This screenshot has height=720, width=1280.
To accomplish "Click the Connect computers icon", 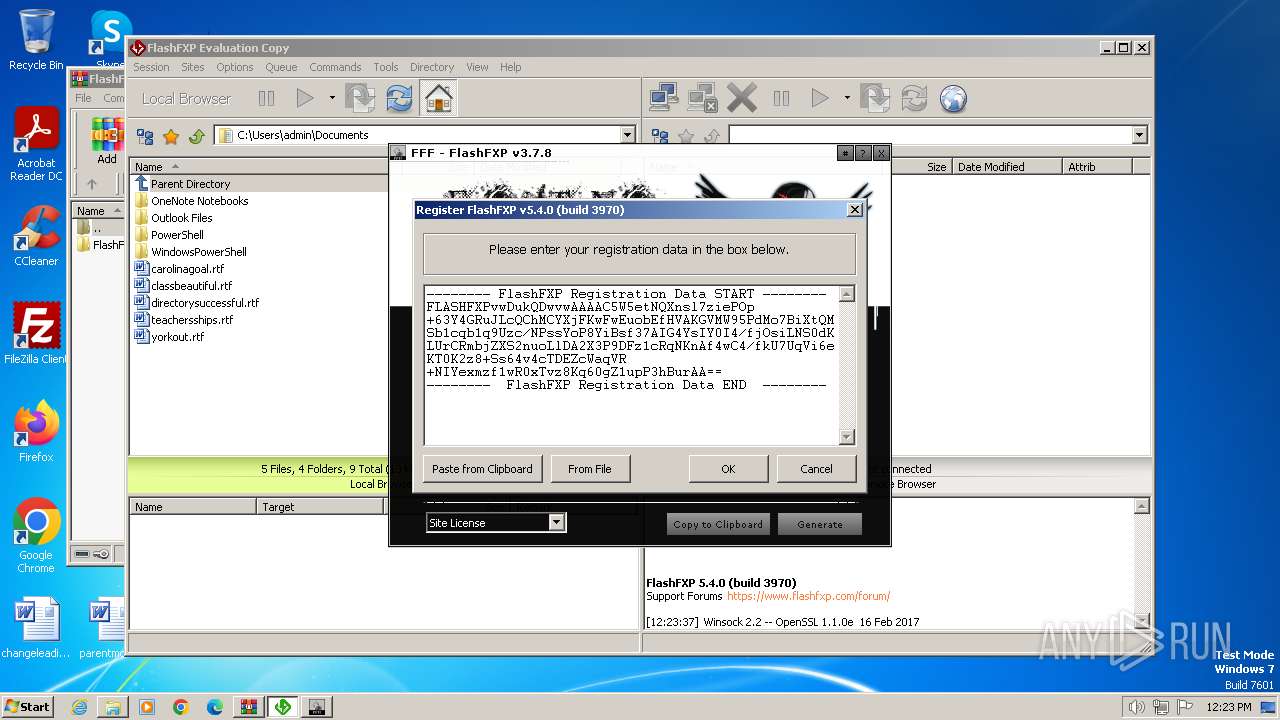I will (663, 98).
